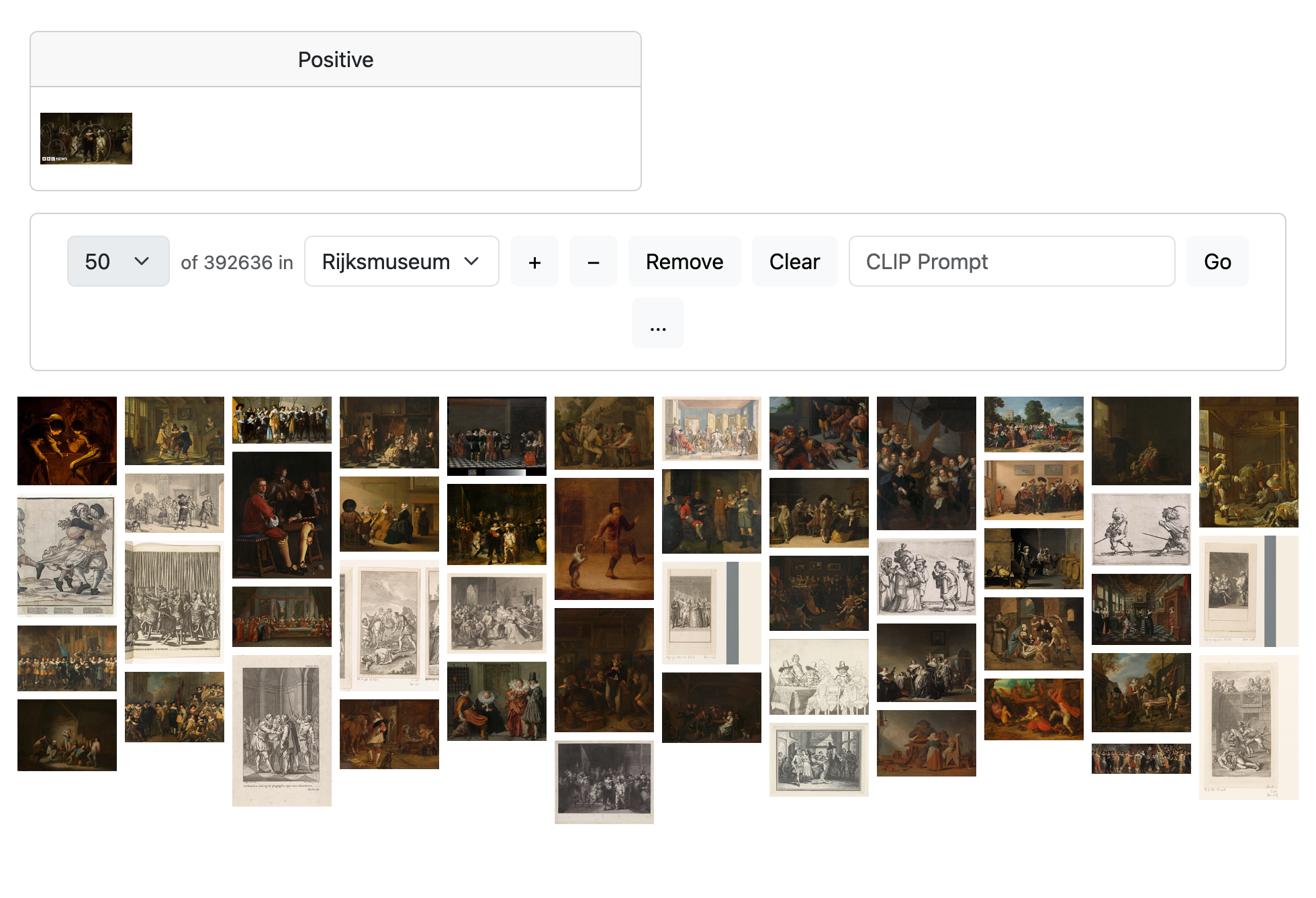Open the three dots more options button
This screenshot has height=898, width=1316.
[x=658, y=323]
